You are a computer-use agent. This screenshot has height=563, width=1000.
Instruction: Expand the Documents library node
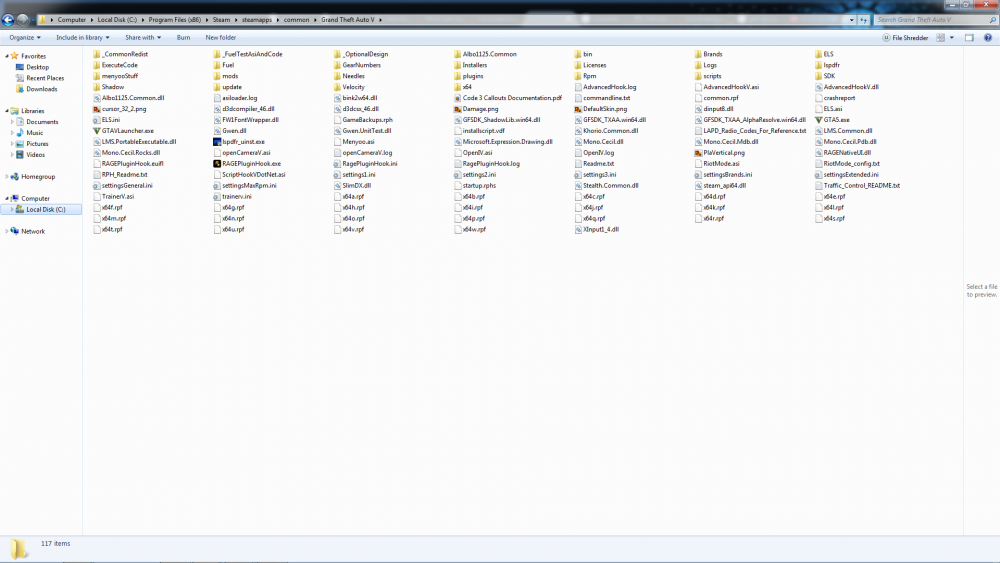12,122
